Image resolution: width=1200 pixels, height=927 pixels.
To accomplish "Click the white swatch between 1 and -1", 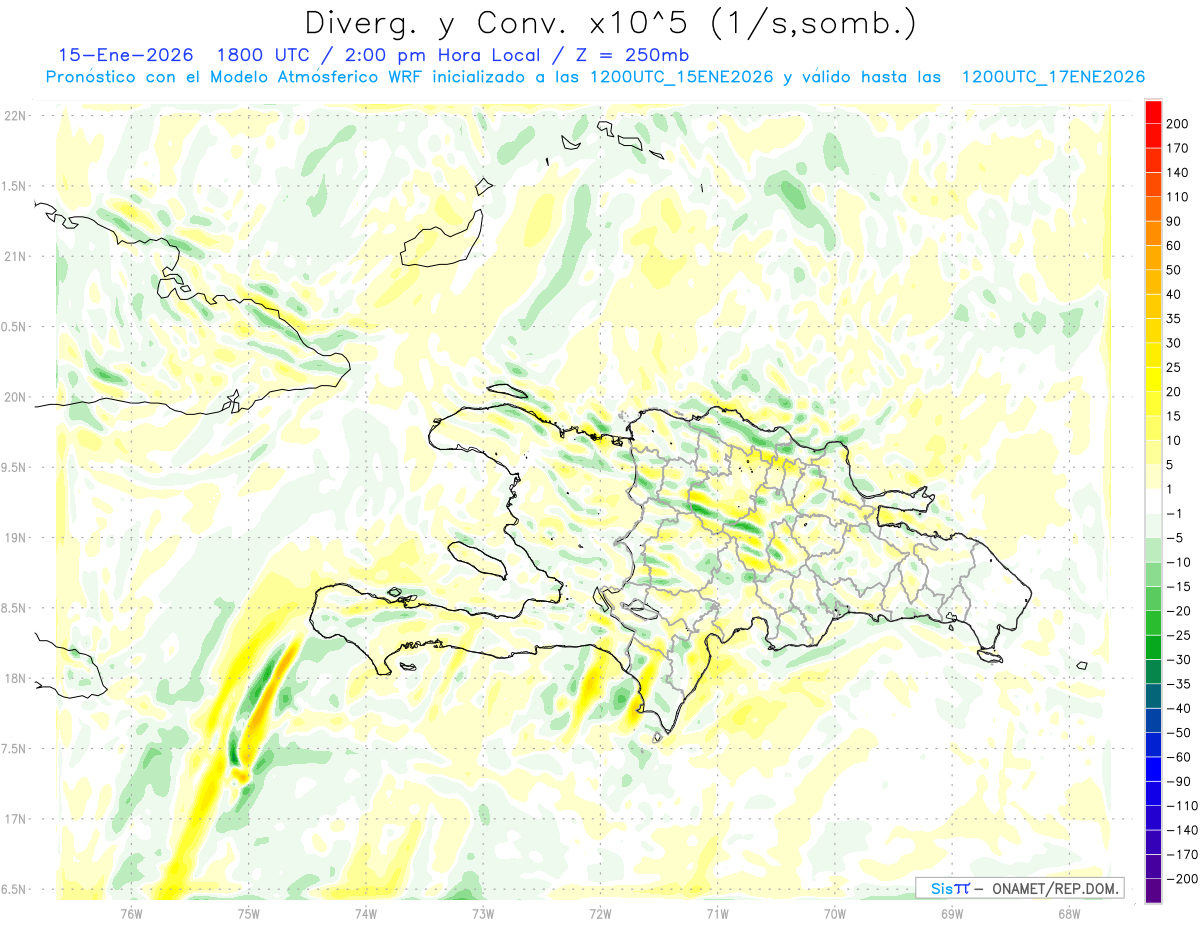I will 1153,501.
